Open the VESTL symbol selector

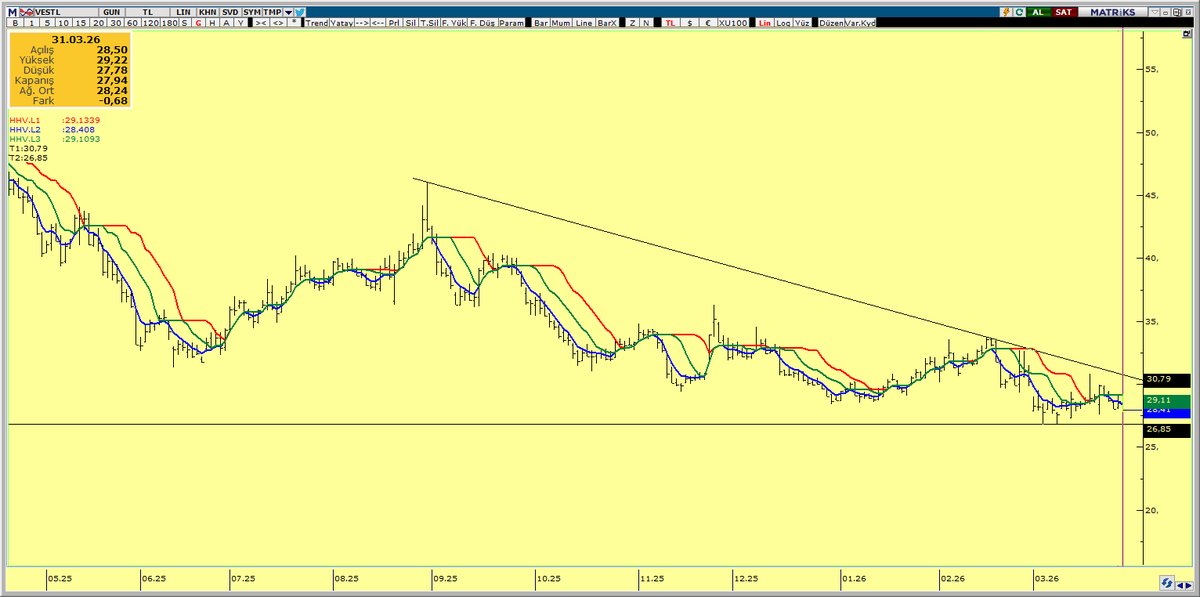click(x=65, y=11)
